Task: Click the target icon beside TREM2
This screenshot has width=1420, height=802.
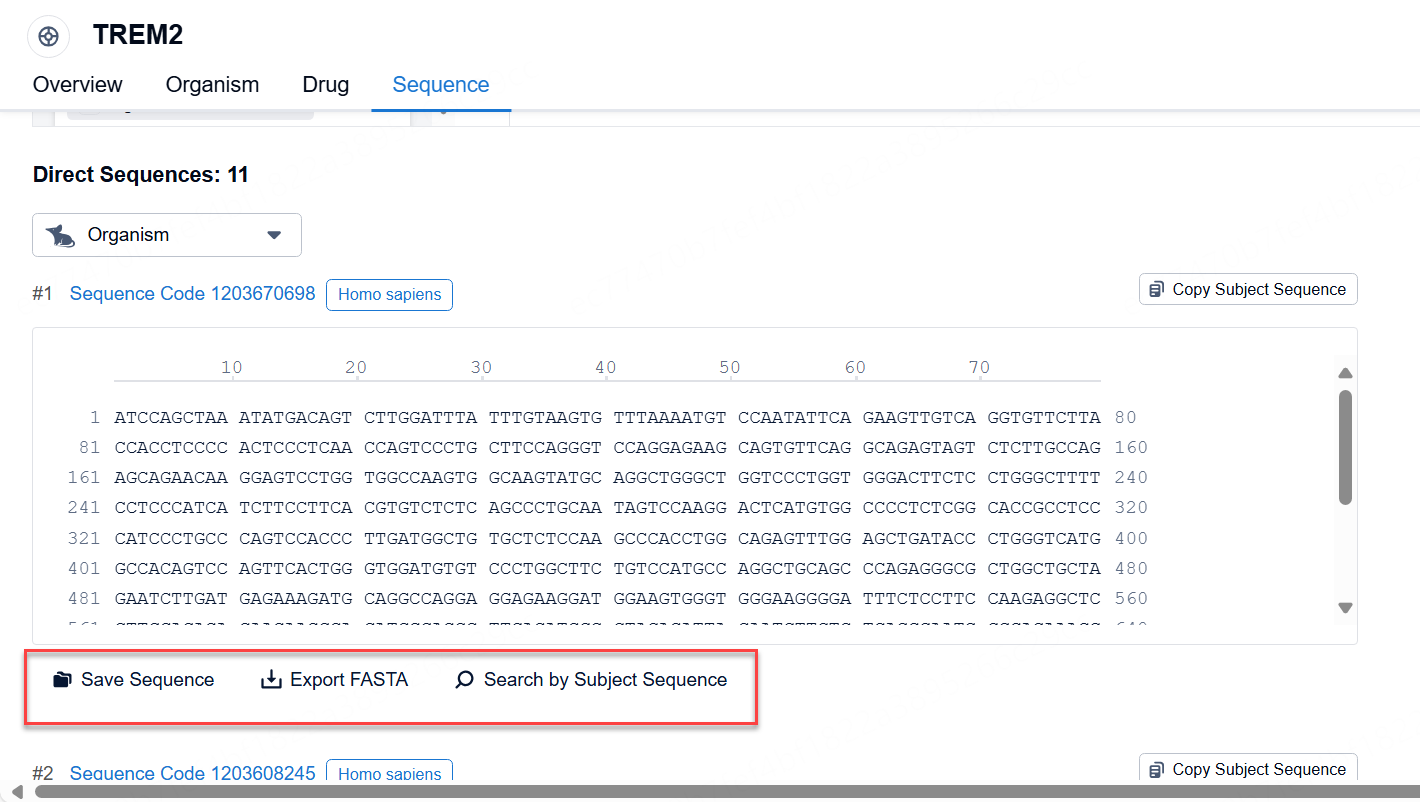Action: tap(47, 37)
